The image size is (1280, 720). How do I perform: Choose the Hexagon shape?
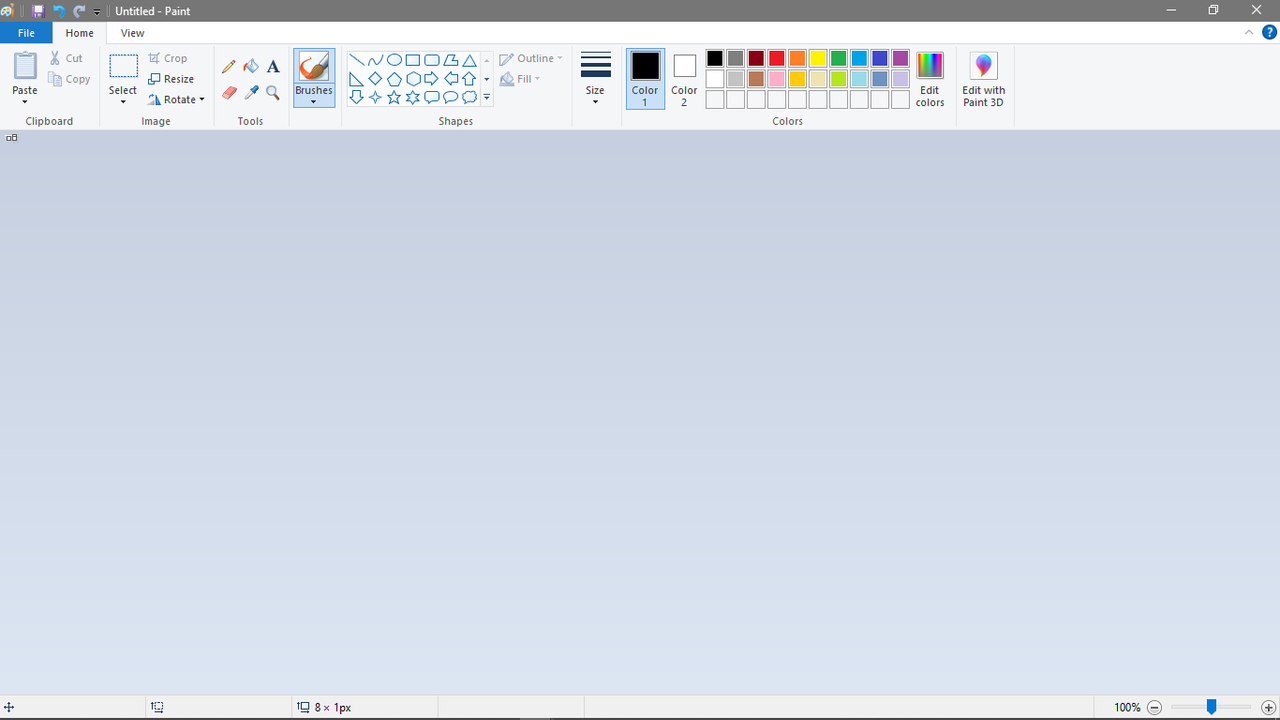(x=413, y=79)
